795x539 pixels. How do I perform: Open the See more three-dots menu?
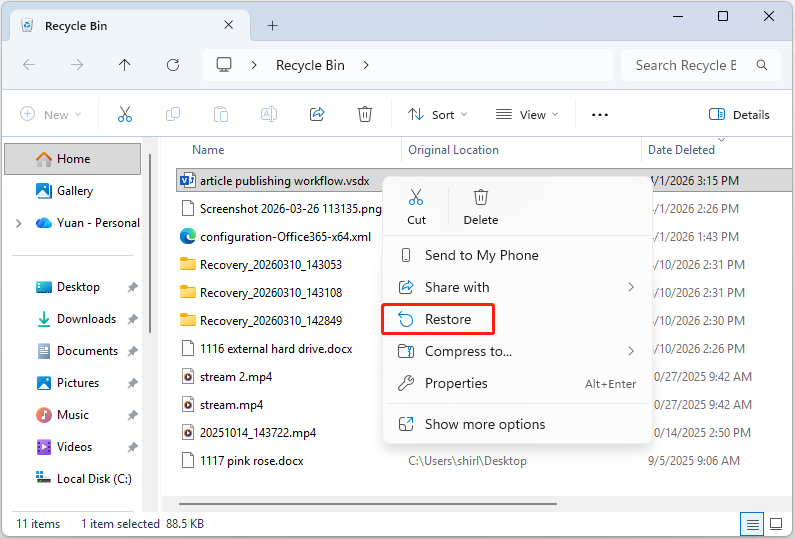point(600,115)
